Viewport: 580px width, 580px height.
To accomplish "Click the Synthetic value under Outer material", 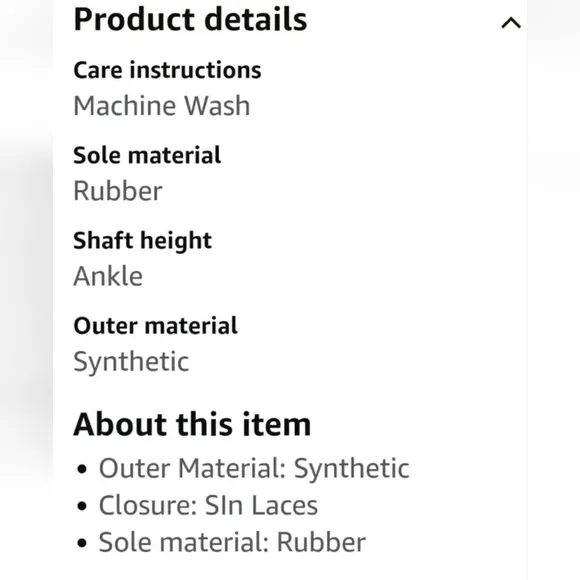I will tap(131, 362).
